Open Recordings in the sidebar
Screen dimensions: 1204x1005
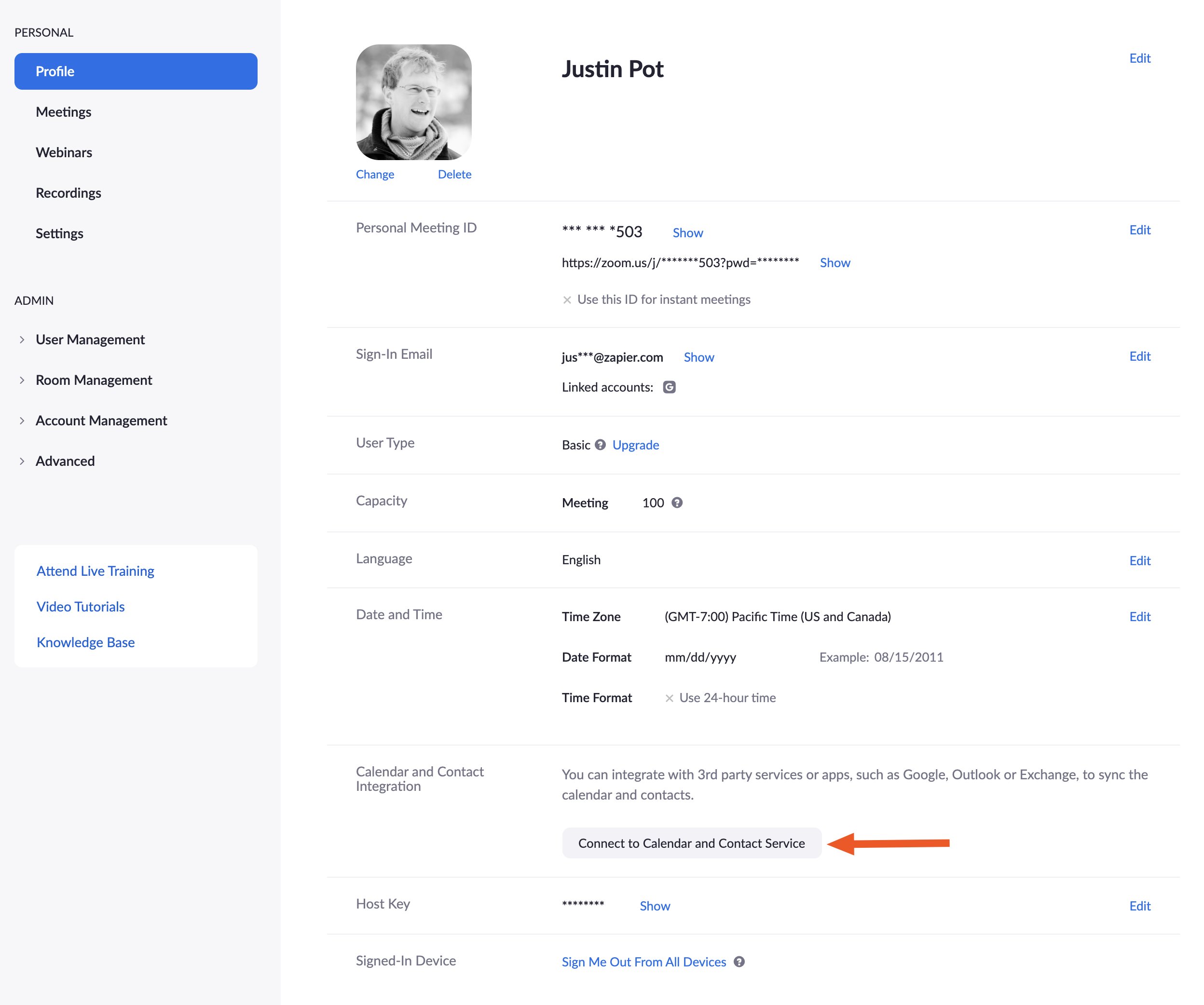point(68,192)
